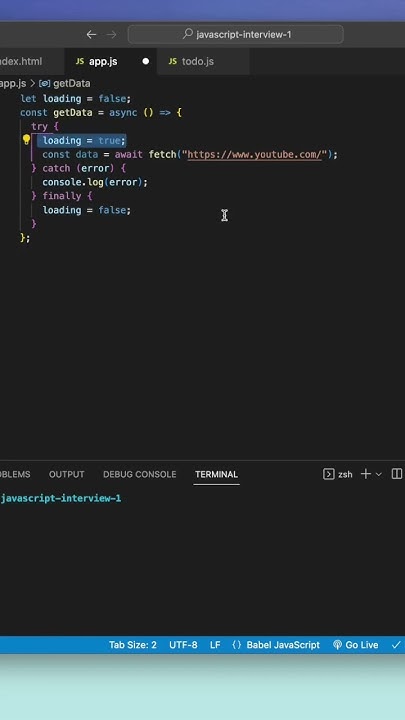The width and height of the screenshot is (405, 720).
Task: Switch to the app.js tab
Action: coord(103,61)
